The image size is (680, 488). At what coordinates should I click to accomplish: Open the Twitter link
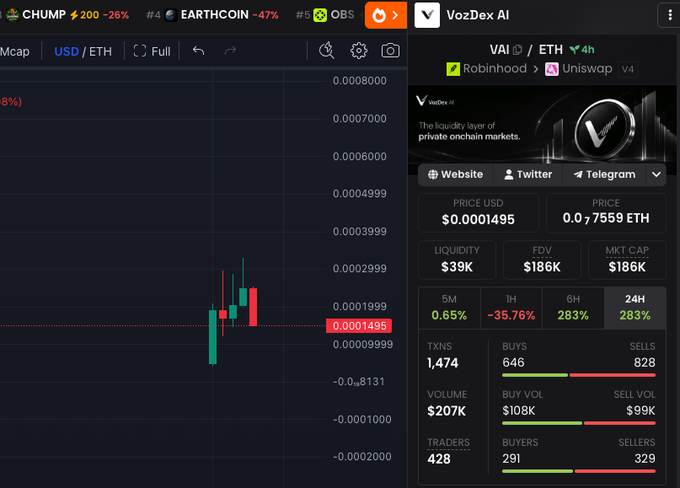coord(528,174)
